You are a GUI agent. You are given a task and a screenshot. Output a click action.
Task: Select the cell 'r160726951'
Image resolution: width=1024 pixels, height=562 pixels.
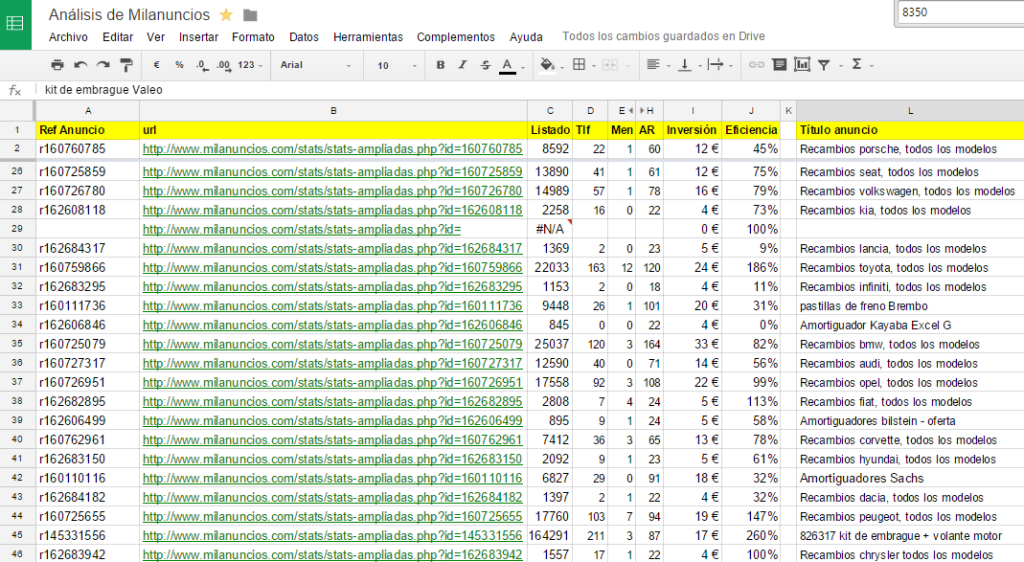pyautogui.click(x=87, y=382)
